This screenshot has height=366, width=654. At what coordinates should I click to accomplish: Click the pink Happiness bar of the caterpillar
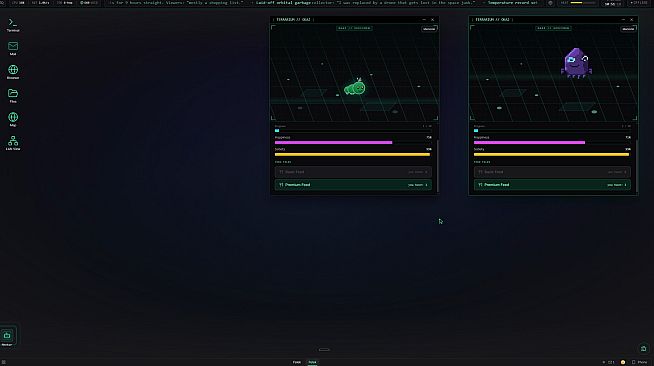pyautogui.click(x=333, y=143)
